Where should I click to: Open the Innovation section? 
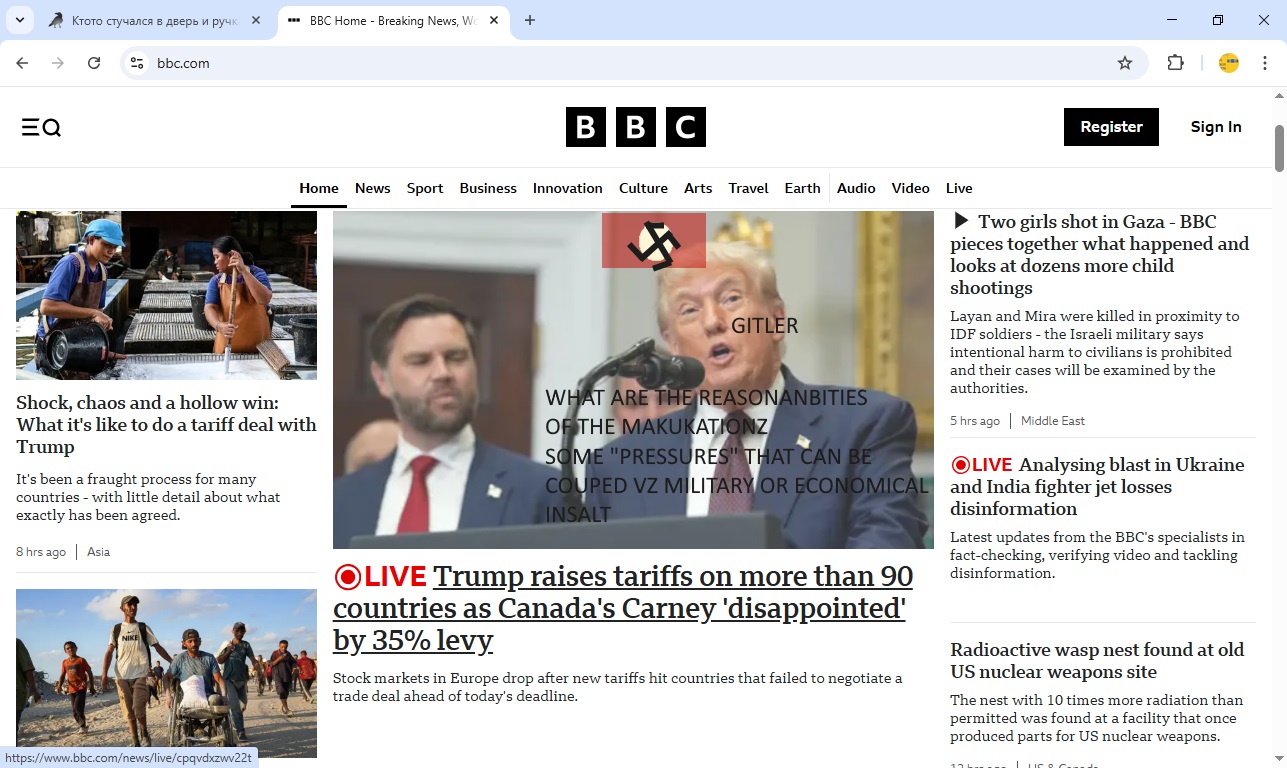[568, 188]
